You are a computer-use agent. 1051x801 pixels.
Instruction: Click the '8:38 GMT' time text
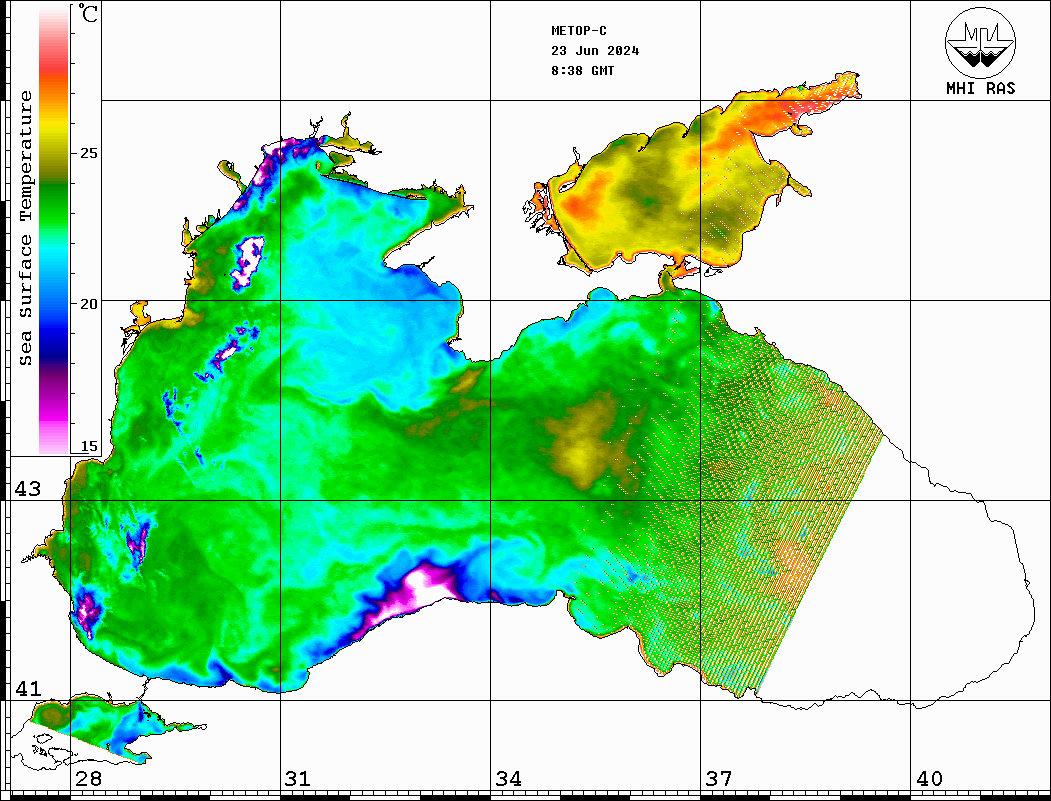(x=582, y=70)
